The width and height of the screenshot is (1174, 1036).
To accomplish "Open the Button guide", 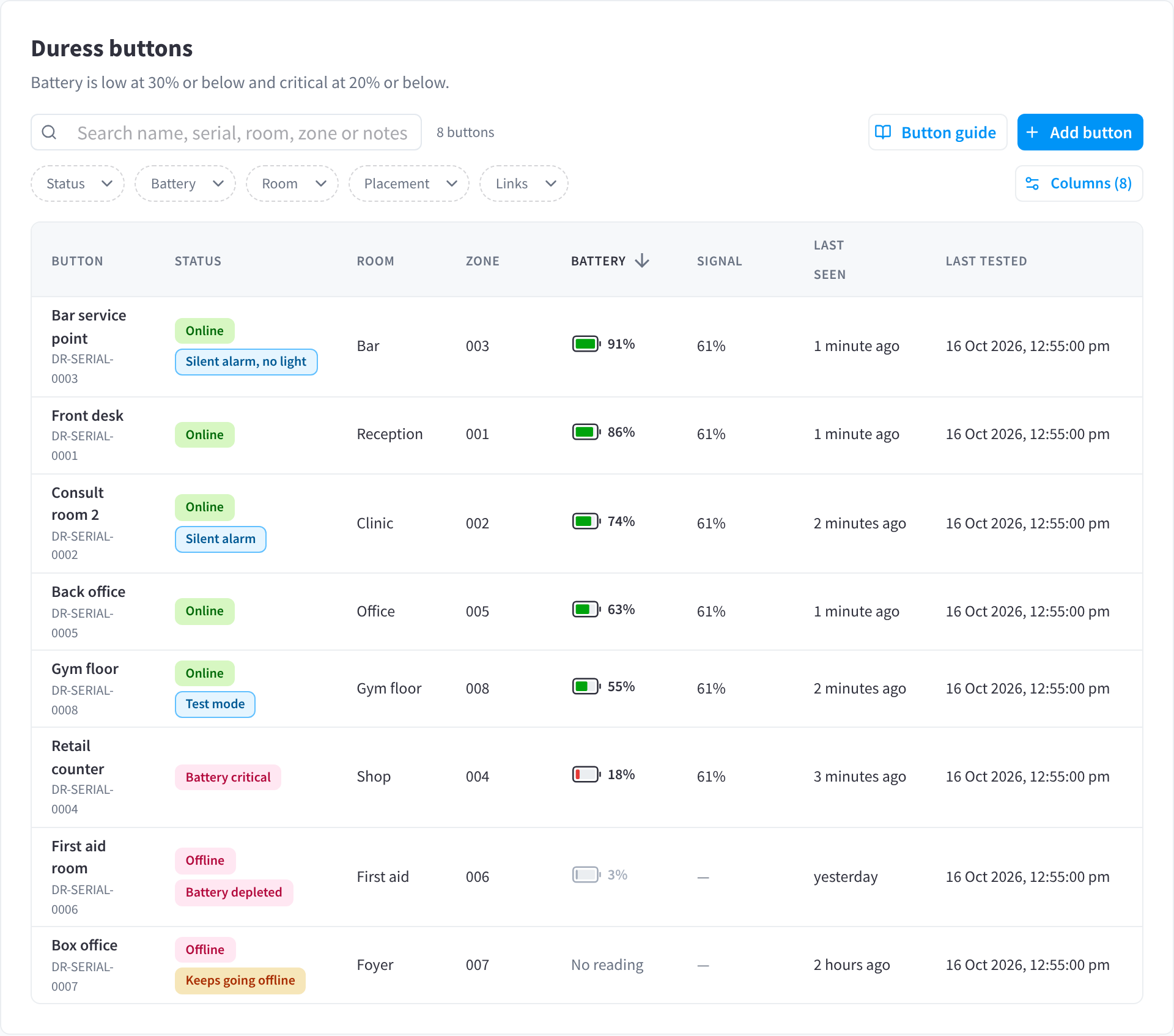I will pos(938,132).
